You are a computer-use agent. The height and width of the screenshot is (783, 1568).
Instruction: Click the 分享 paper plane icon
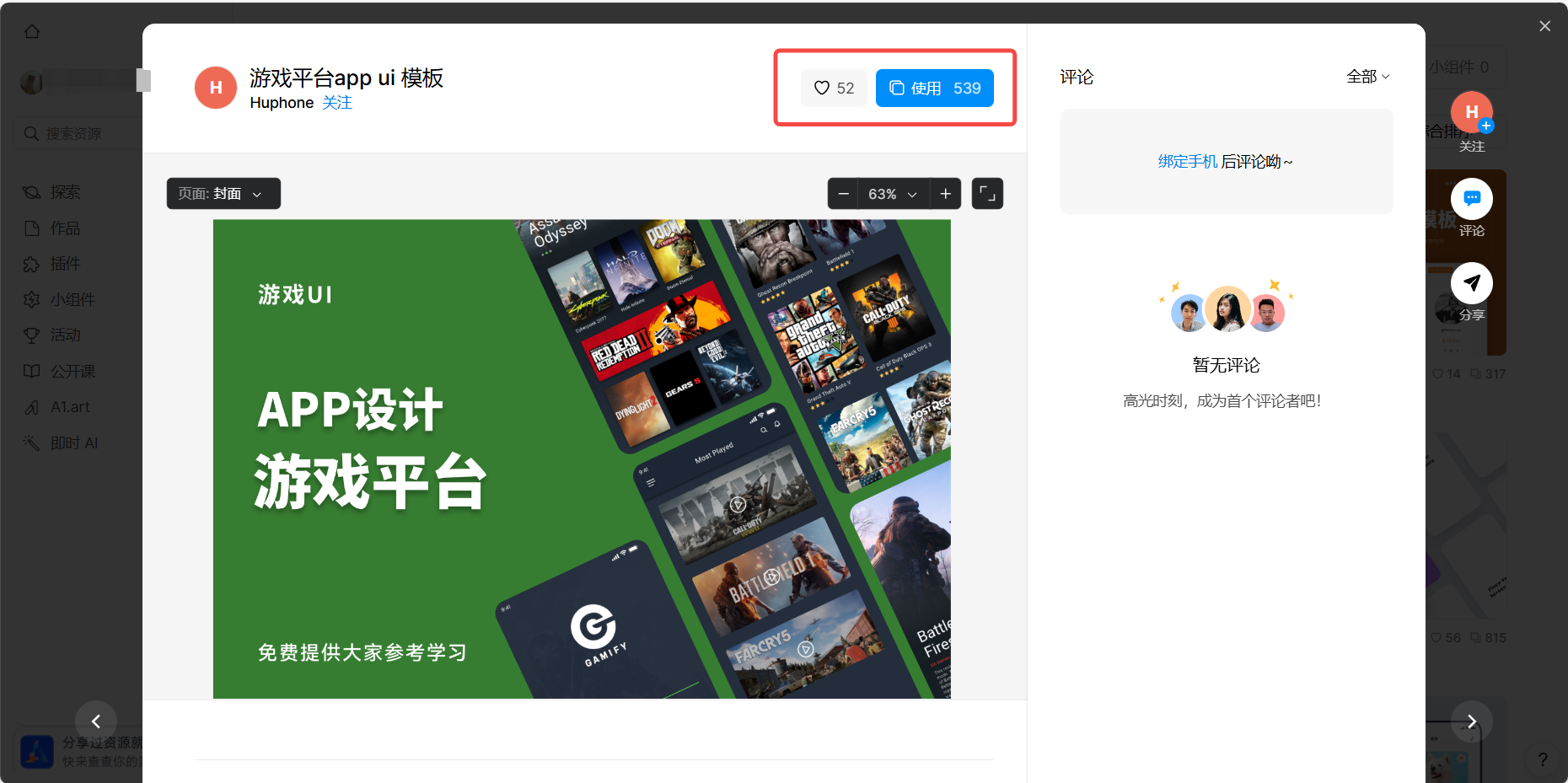tap(1471, 283)
